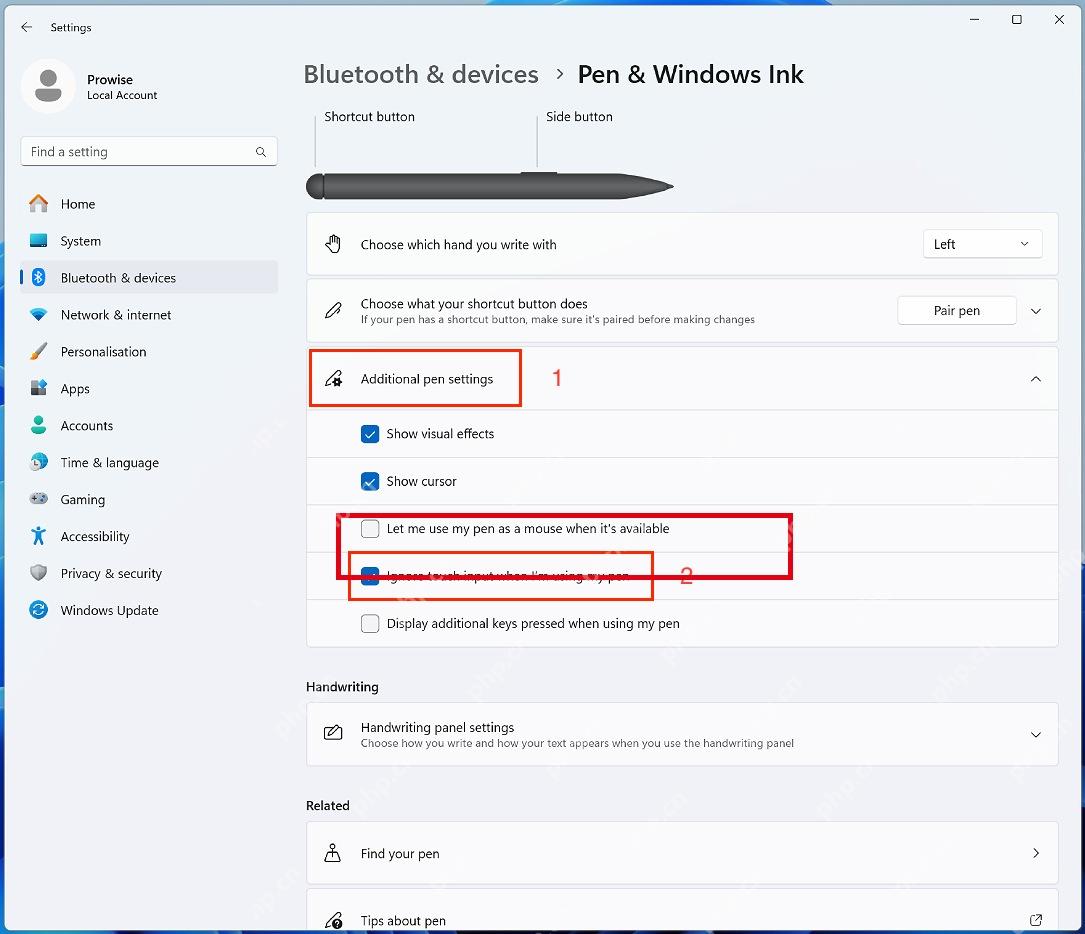The height and width of the screenshot is (934, 1085).
Task: Open the Left hand selection dropdown
Action: 983,244
